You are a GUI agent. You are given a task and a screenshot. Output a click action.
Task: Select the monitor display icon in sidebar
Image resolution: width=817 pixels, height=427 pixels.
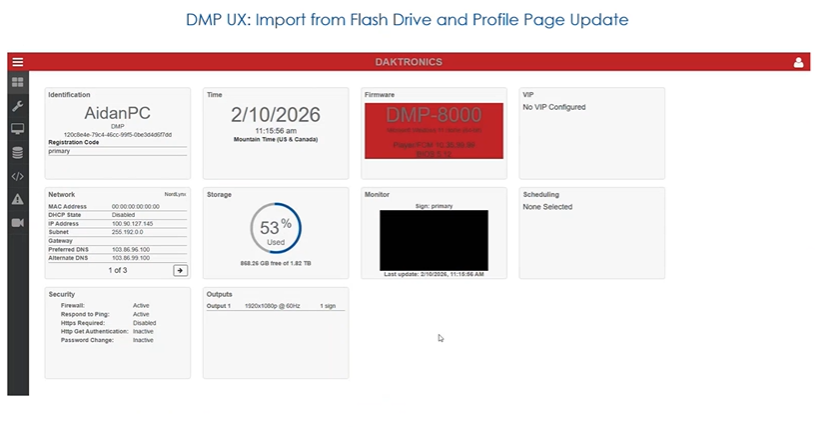pyautogui.click(x=18, y=129)
